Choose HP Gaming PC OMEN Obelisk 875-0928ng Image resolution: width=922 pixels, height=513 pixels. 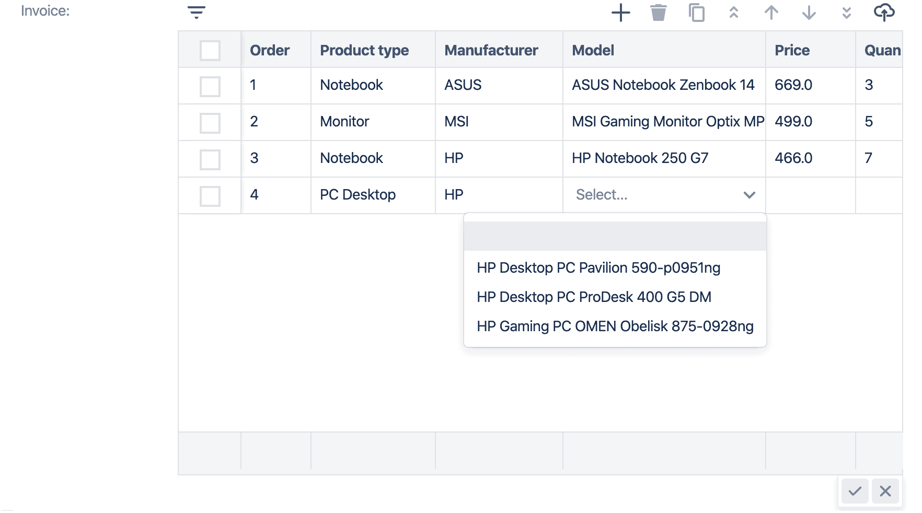click(x=614, y=327)
